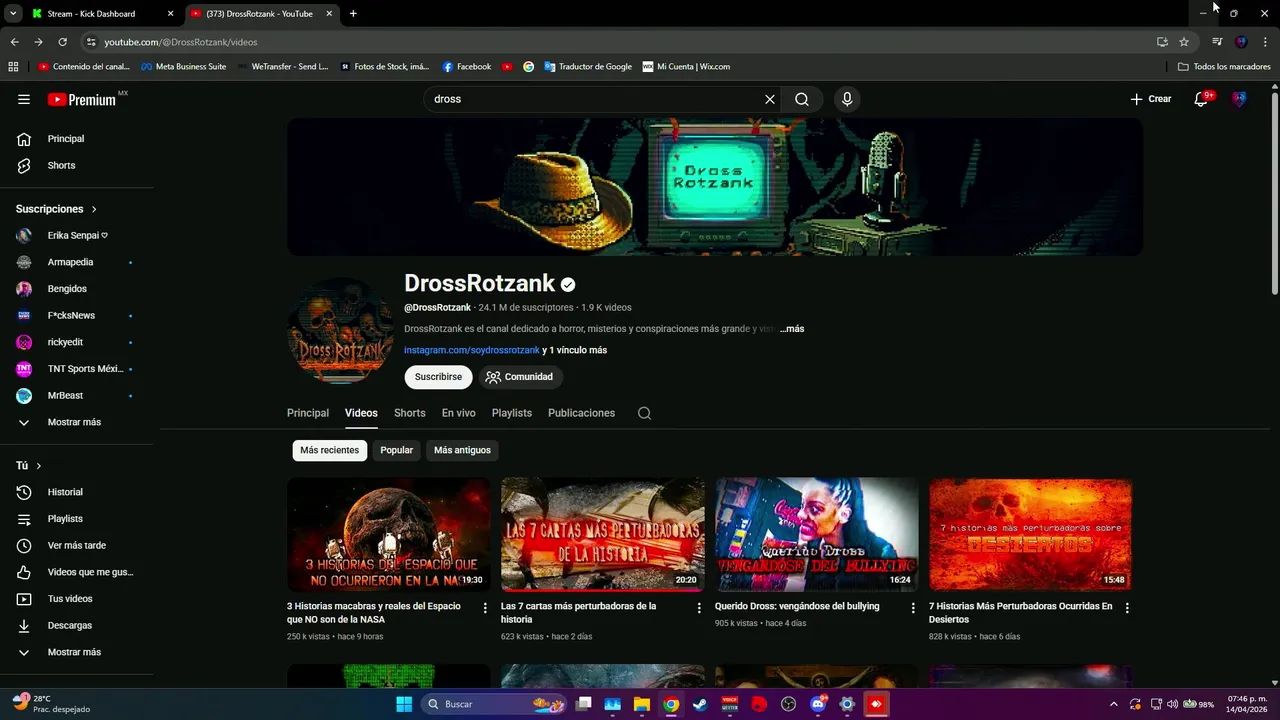The width and height of the screenshot is (1280, 720).
Task: Bookmark this page with the star icon
Action: tap(1184, 42)
